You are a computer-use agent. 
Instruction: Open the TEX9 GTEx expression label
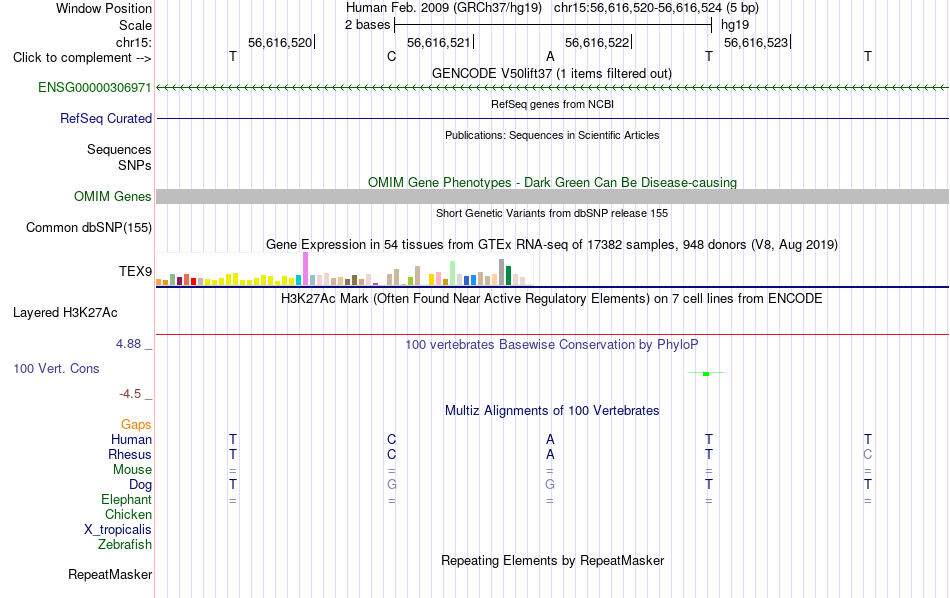pos(135,271)
